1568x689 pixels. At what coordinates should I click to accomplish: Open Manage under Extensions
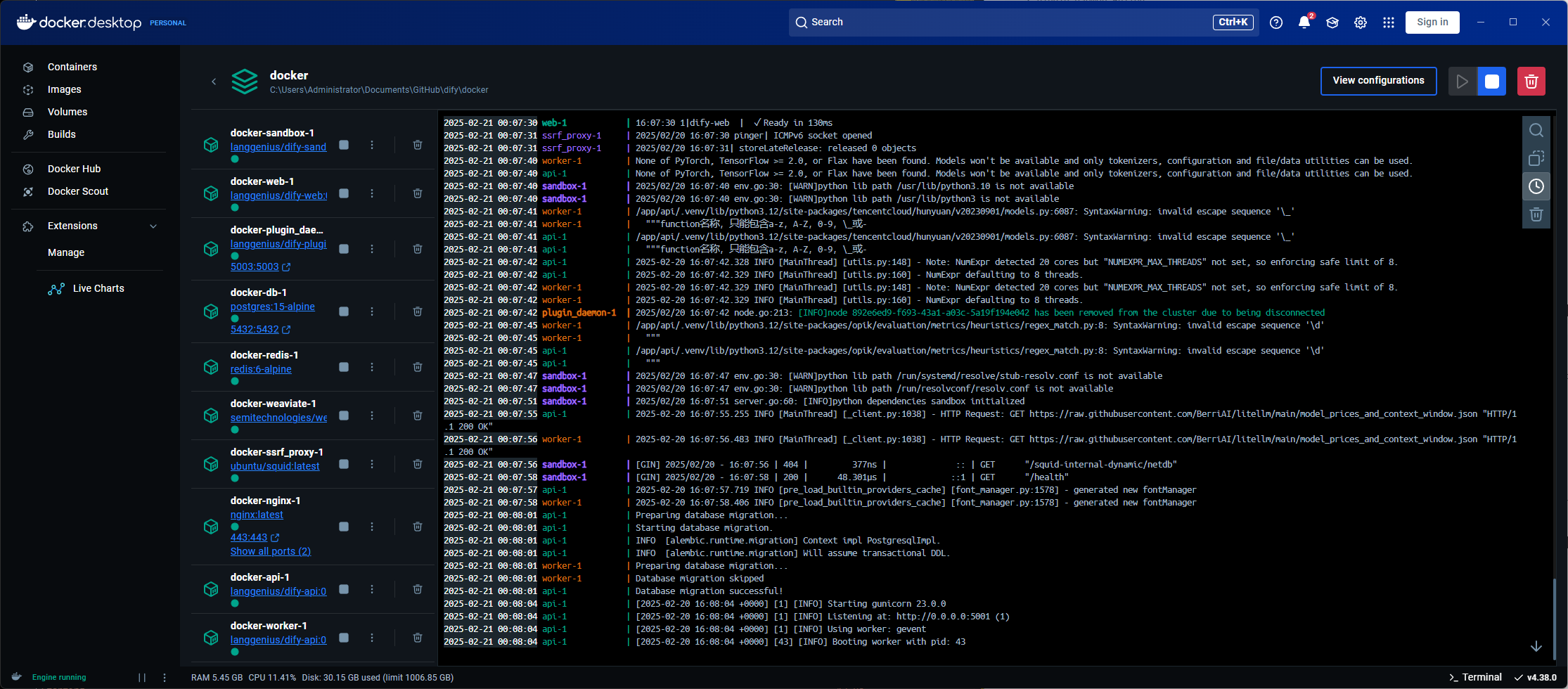pos(66,252)
